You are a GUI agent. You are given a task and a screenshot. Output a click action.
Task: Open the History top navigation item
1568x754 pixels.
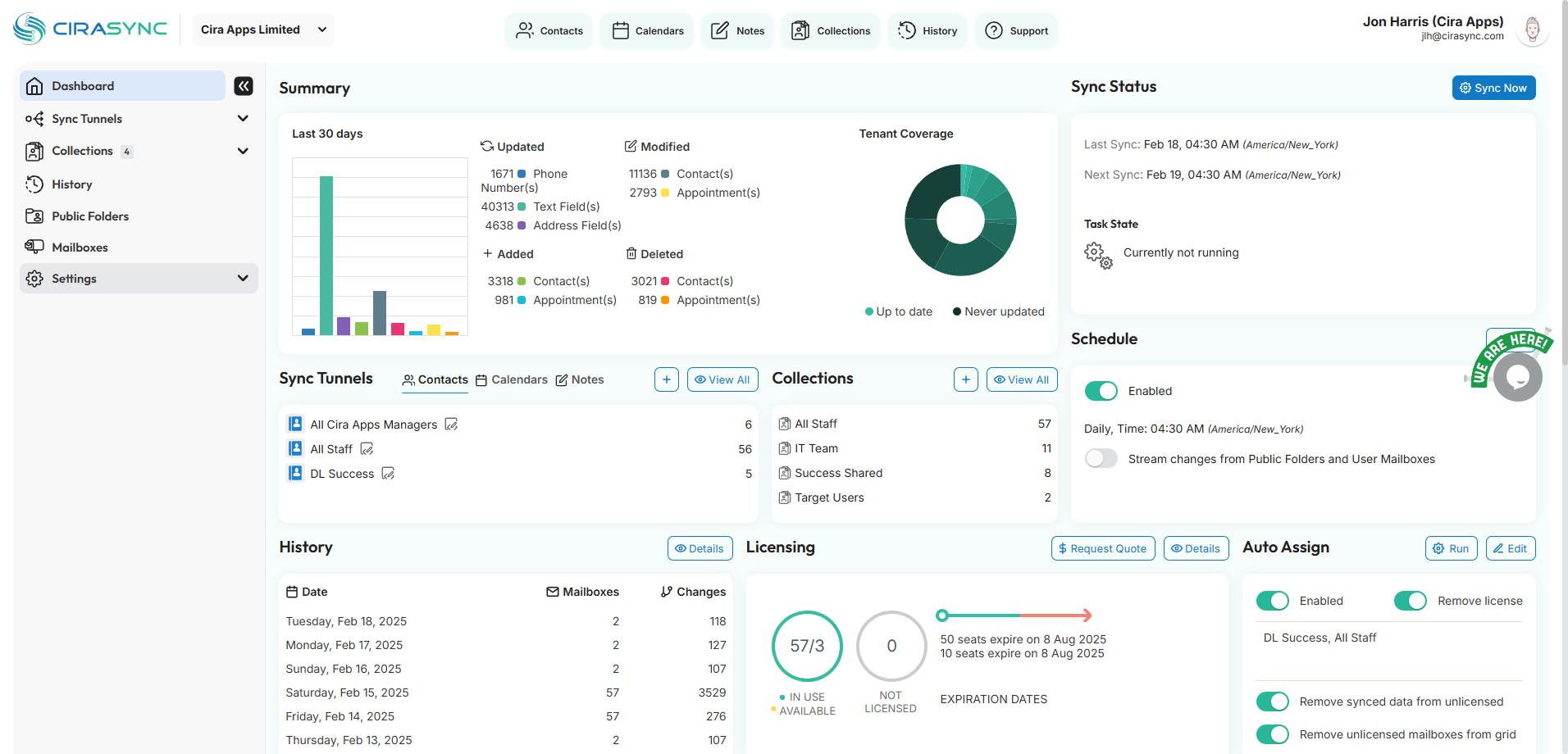[928, 31]
